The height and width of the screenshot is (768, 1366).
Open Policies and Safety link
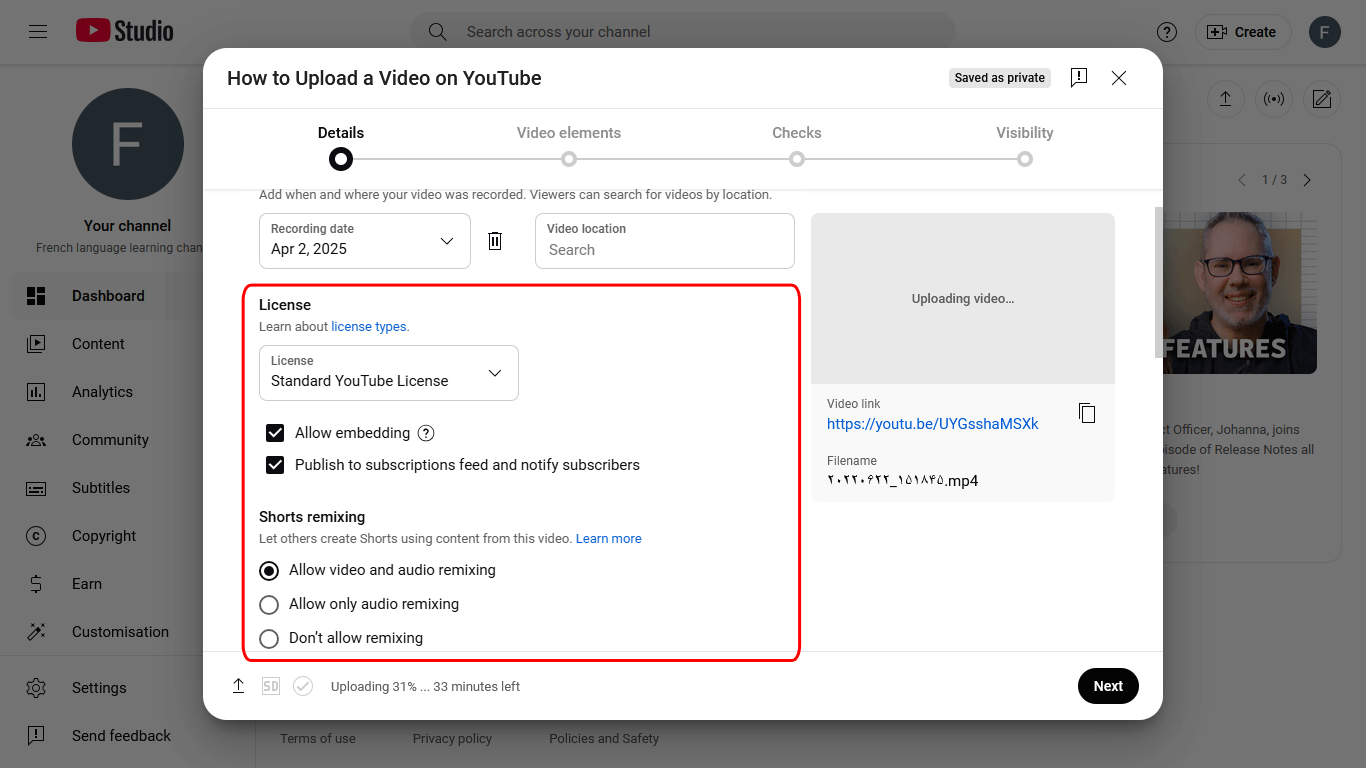click(x=604, y=739)
